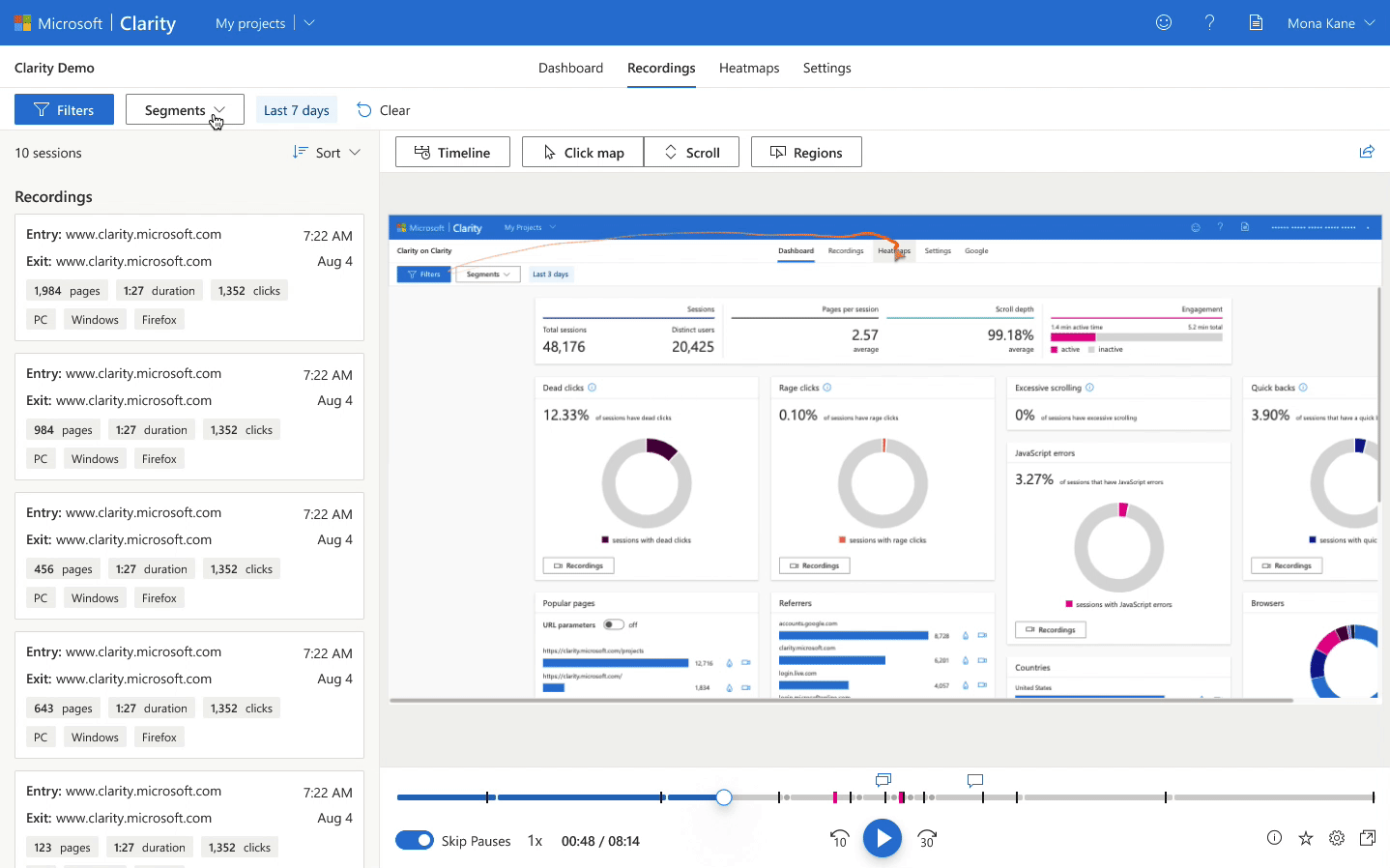Open the Dashboard tab
The image size is (1390, 868).
(x=570, y=68)
